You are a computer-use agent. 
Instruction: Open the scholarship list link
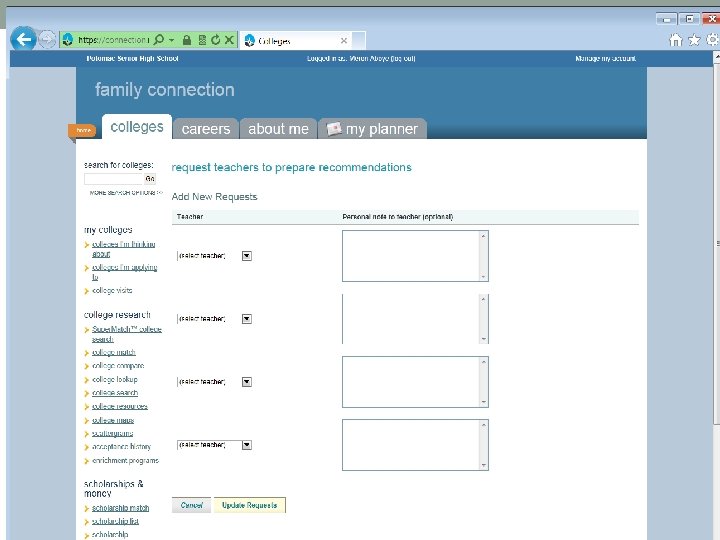click(x=115, y=521)
